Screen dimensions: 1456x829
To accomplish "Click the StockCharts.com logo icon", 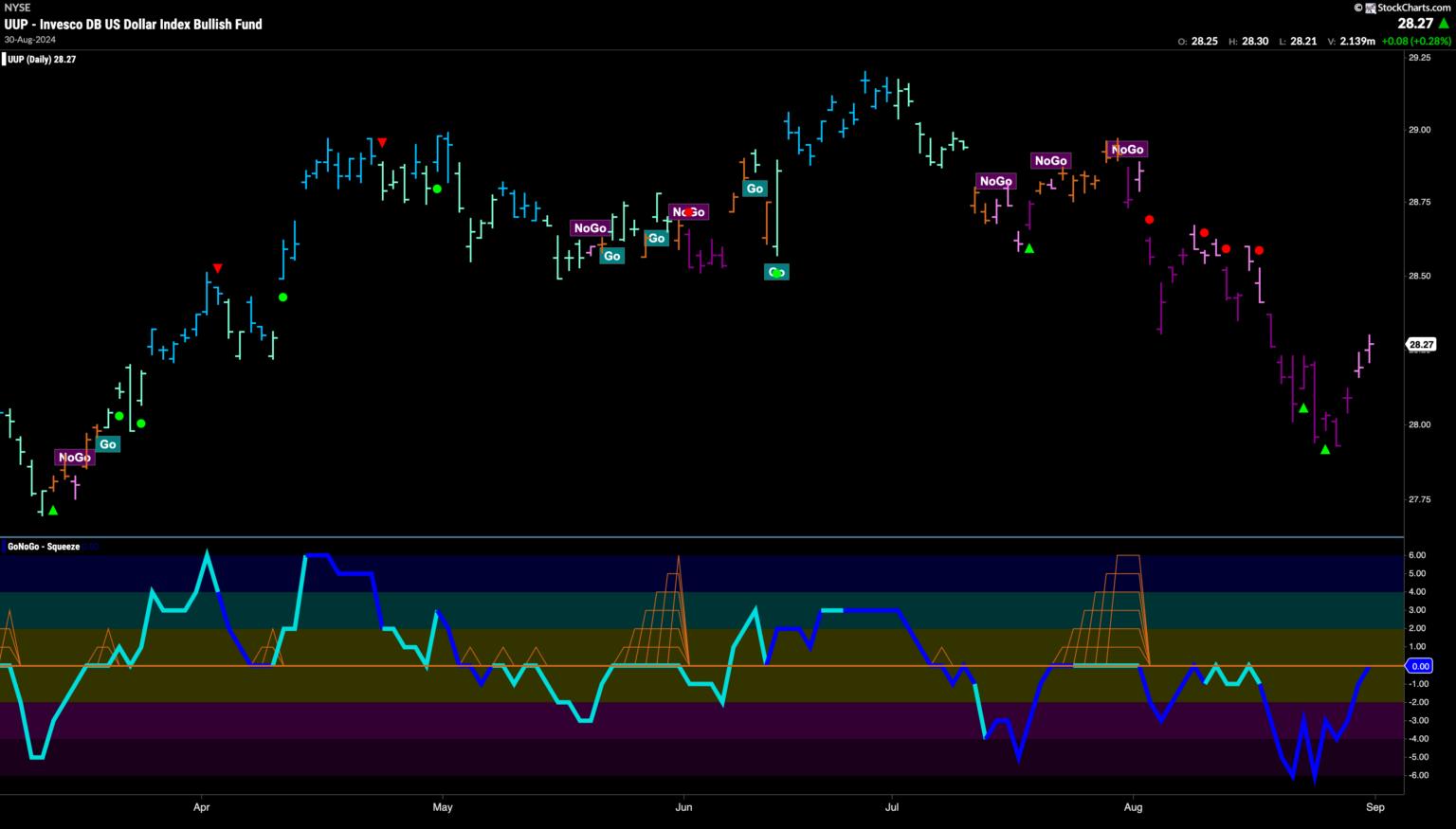I will point(1369,8).
